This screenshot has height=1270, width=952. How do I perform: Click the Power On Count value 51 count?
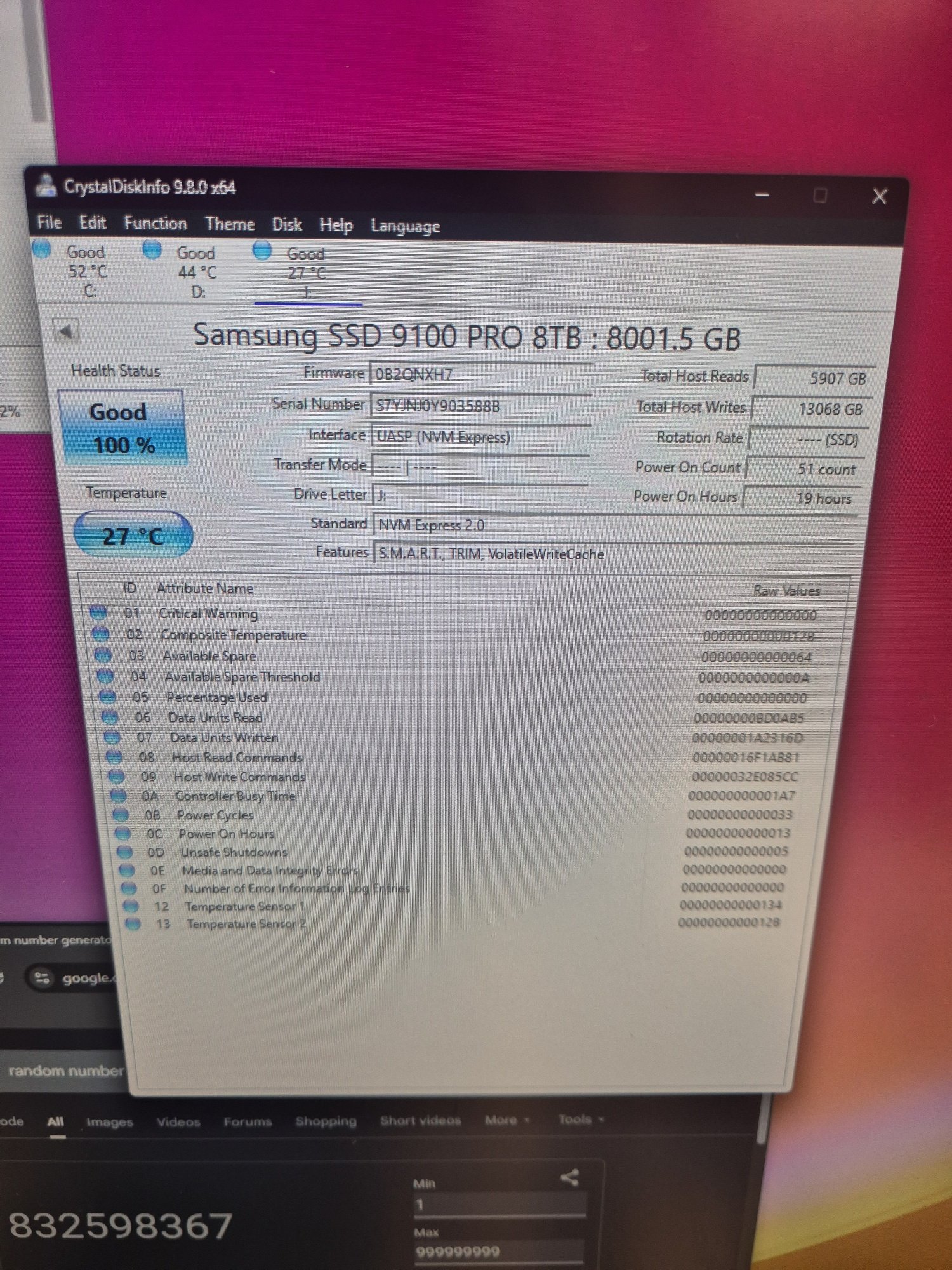point(806,469)
